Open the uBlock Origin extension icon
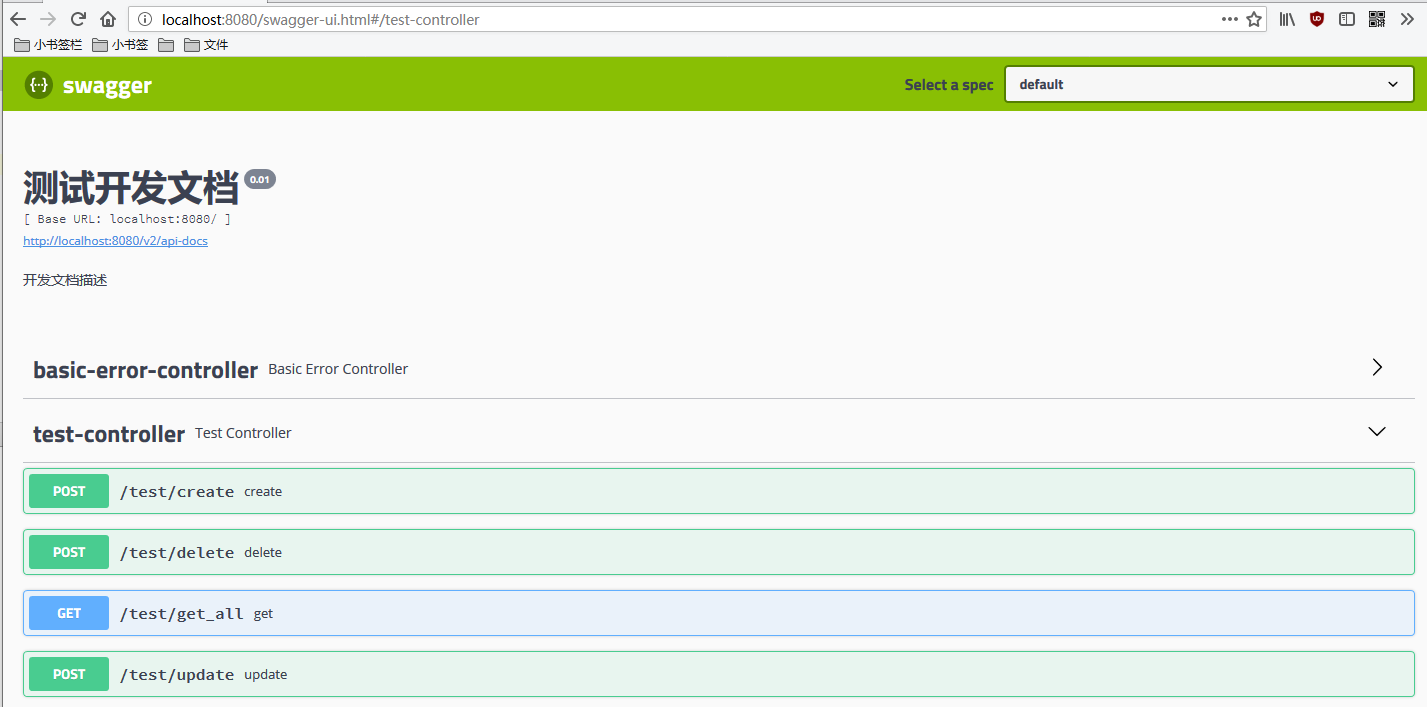 [x=1317, y=19]
